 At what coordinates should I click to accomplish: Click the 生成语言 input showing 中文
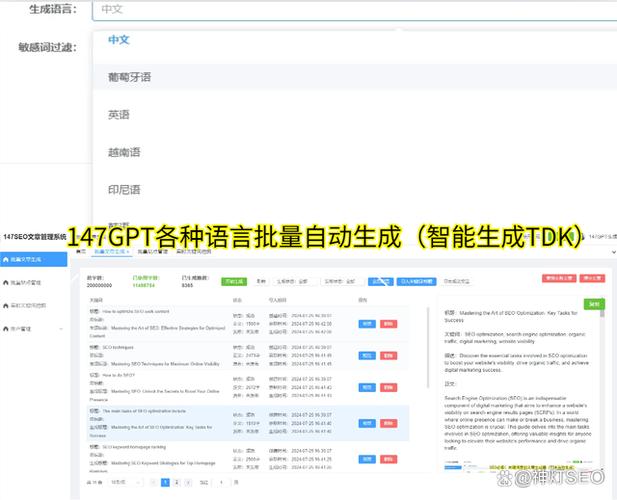coord(354,9)
